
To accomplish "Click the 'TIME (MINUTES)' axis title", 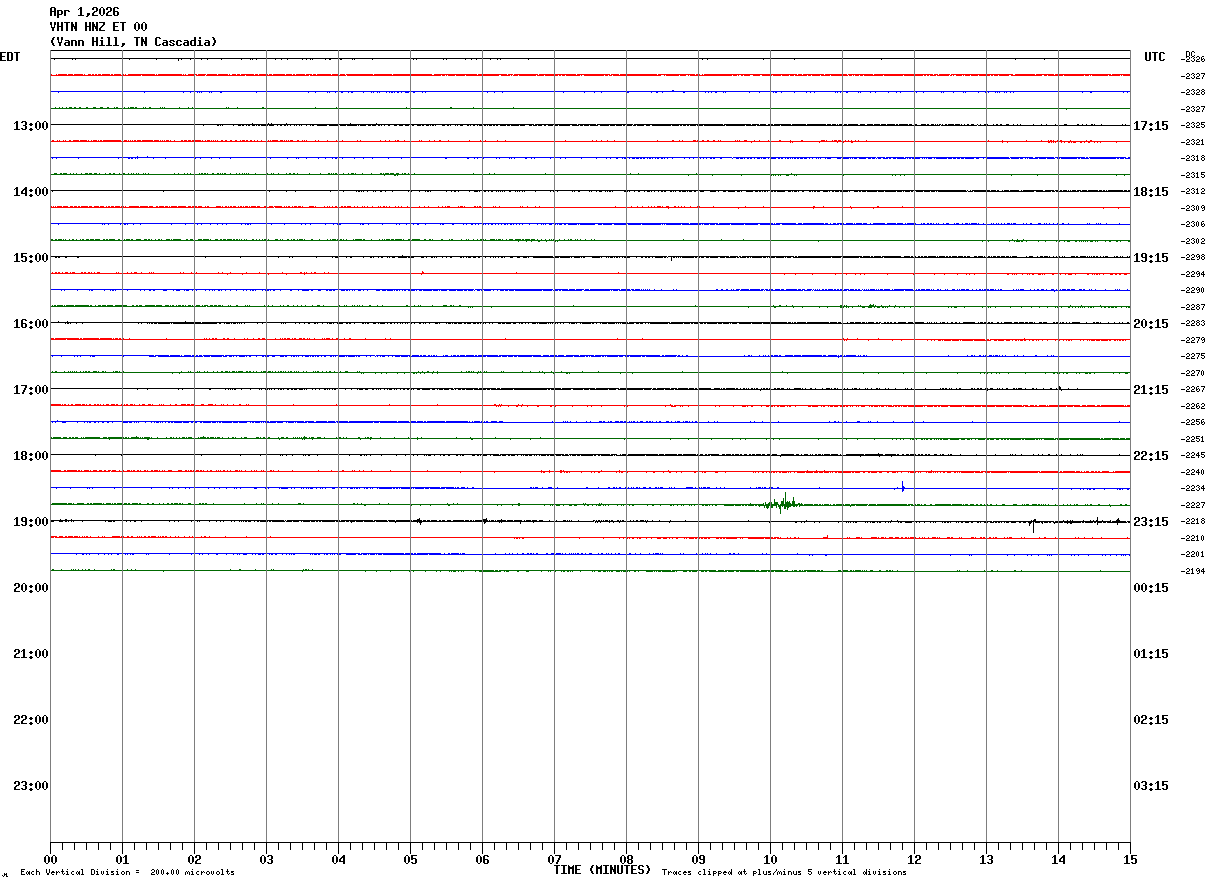I will coord(602,870).
